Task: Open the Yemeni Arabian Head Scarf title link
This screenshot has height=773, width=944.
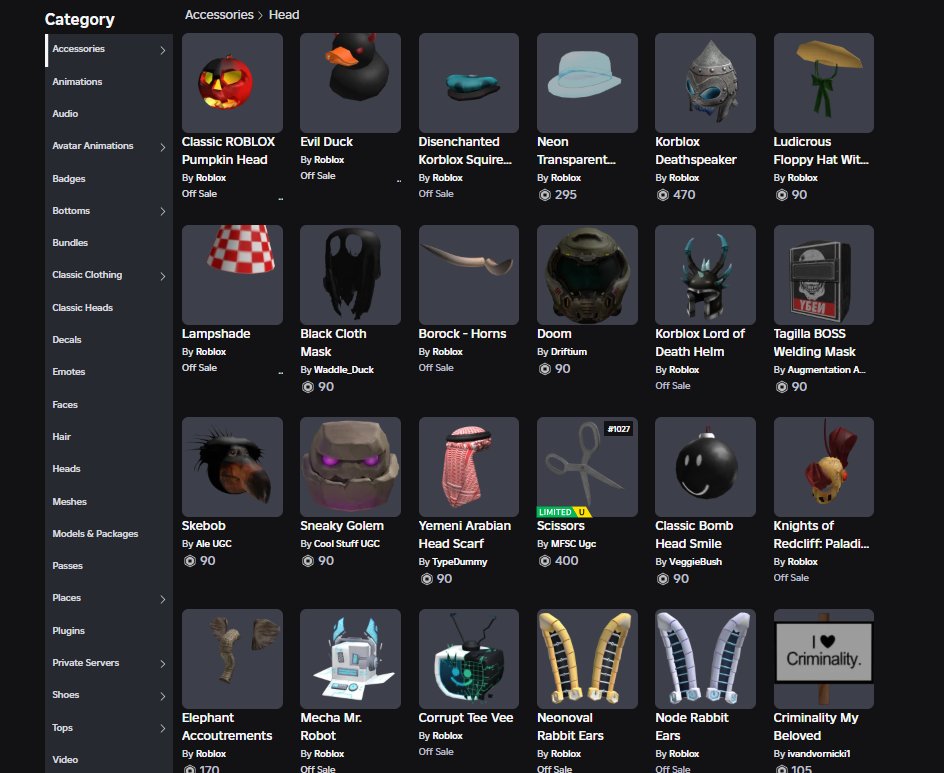Action: [465, 535]
